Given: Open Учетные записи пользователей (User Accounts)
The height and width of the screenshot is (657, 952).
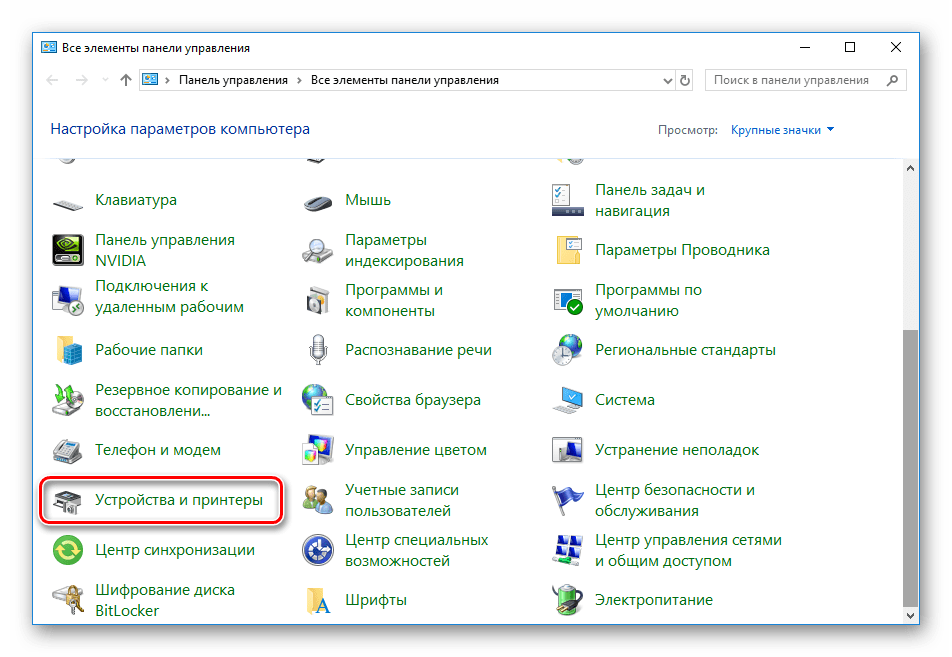Looking at the screenshot, I should pos(401,498).
